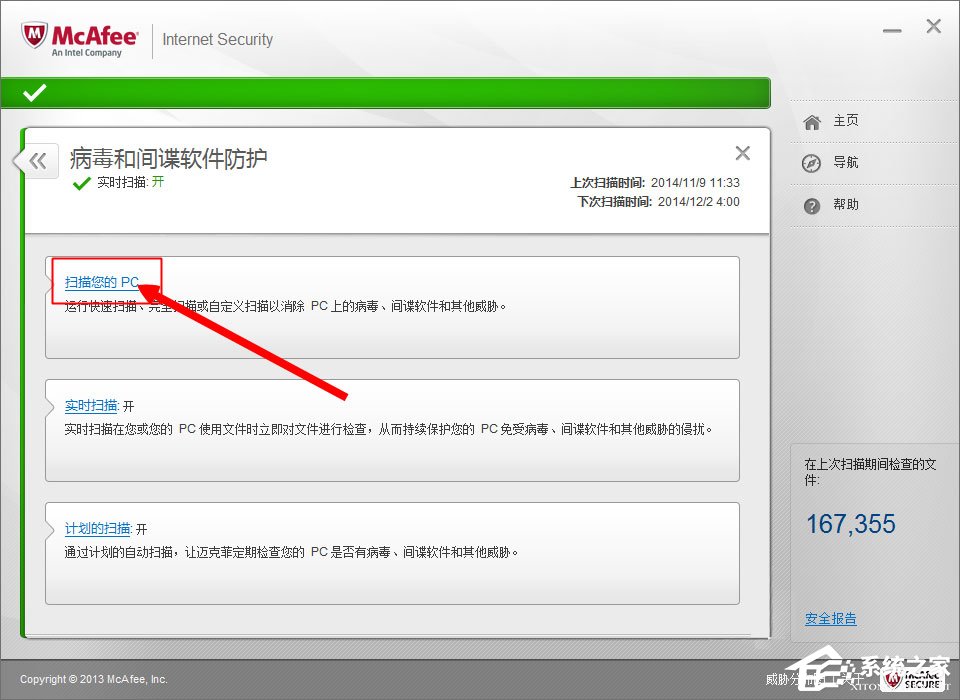Open 帮助 with the question mark icon

click(x=810, y=205)
